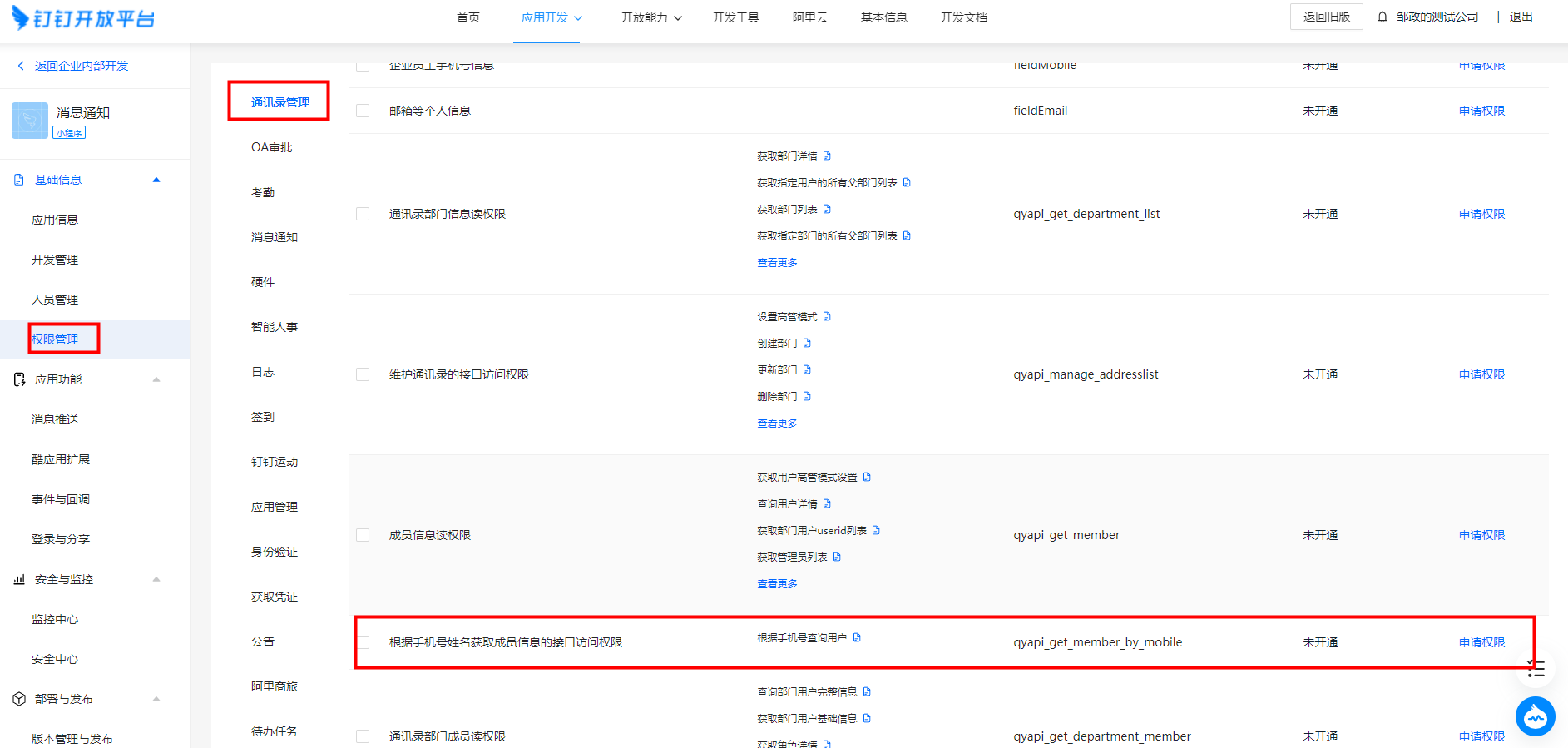This screenshot has width=1568, height=748.
Task: Open 开发文档 in the top navigation
Action: coord(963,17)
